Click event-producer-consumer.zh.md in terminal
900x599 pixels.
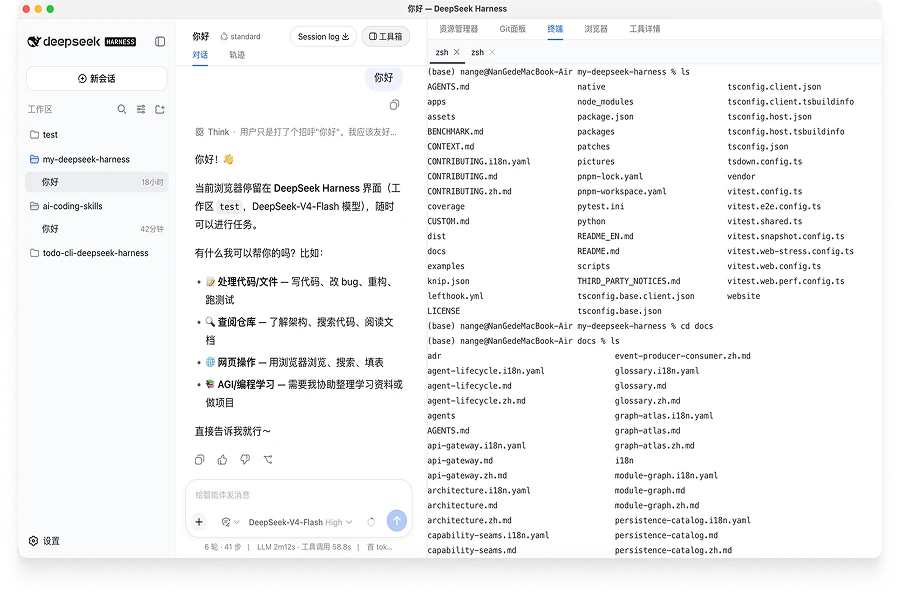click(x=682, y=356)
